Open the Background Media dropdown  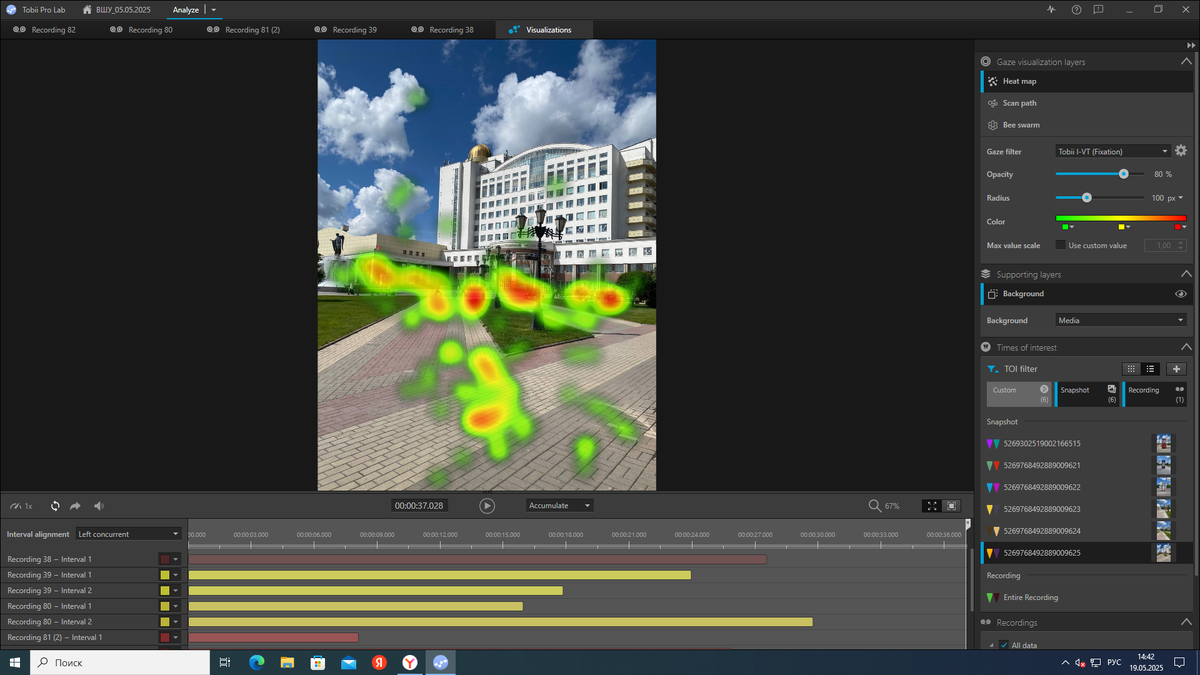tap(1121, 321)
